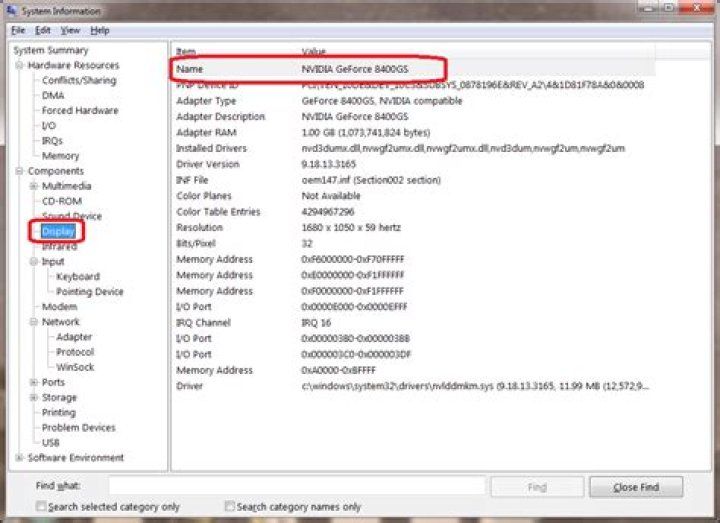Select the Adapter Type row

[x=413, y=101]
